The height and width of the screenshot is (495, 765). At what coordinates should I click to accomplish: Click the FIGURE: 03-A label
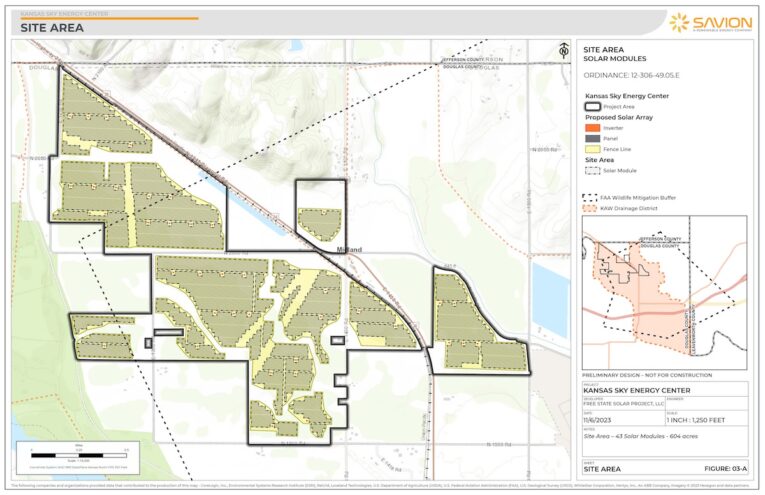pyautogui.click(x=725, y=469)
